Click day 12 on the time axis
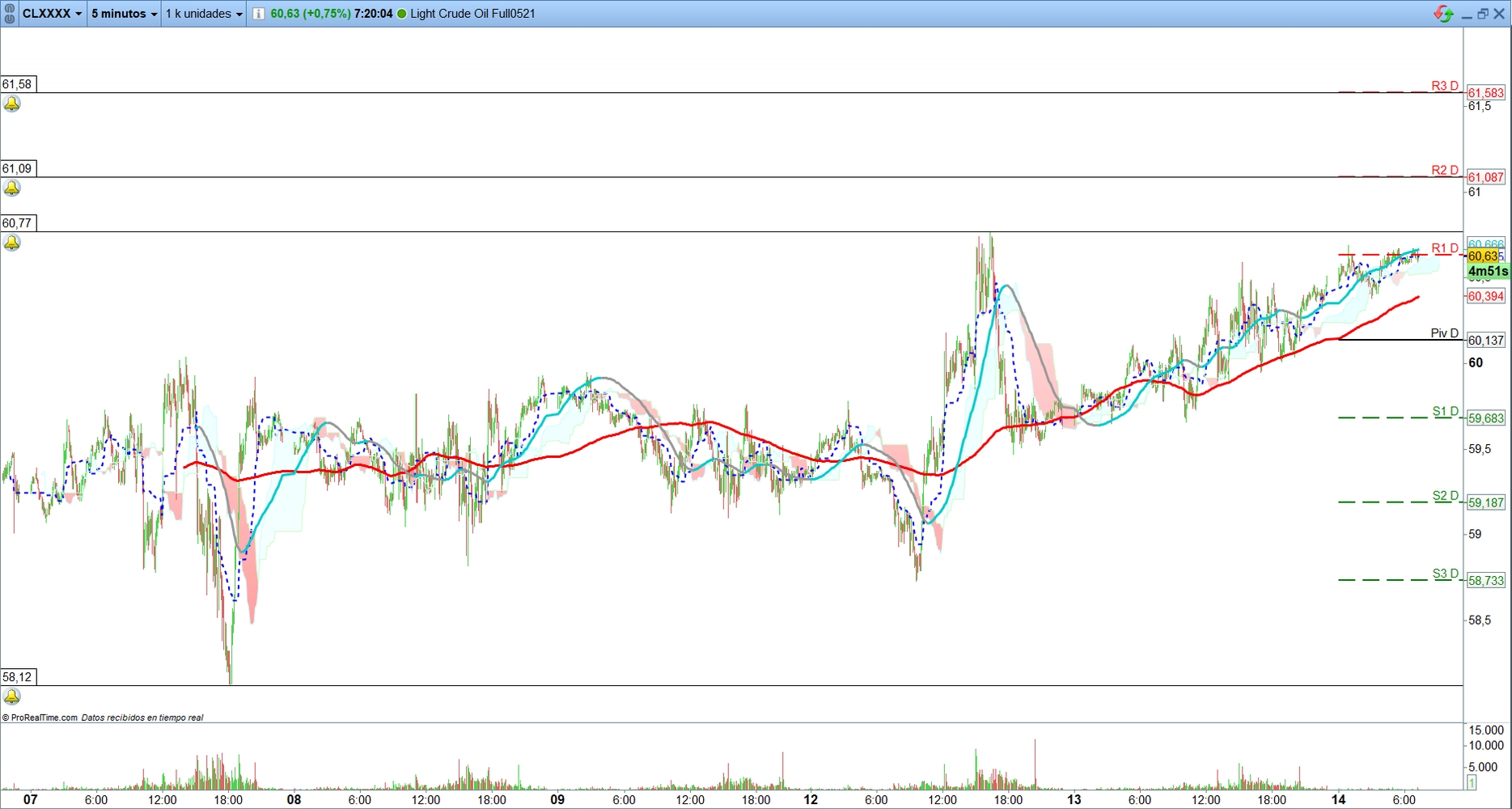 click(x=811, y=799)
